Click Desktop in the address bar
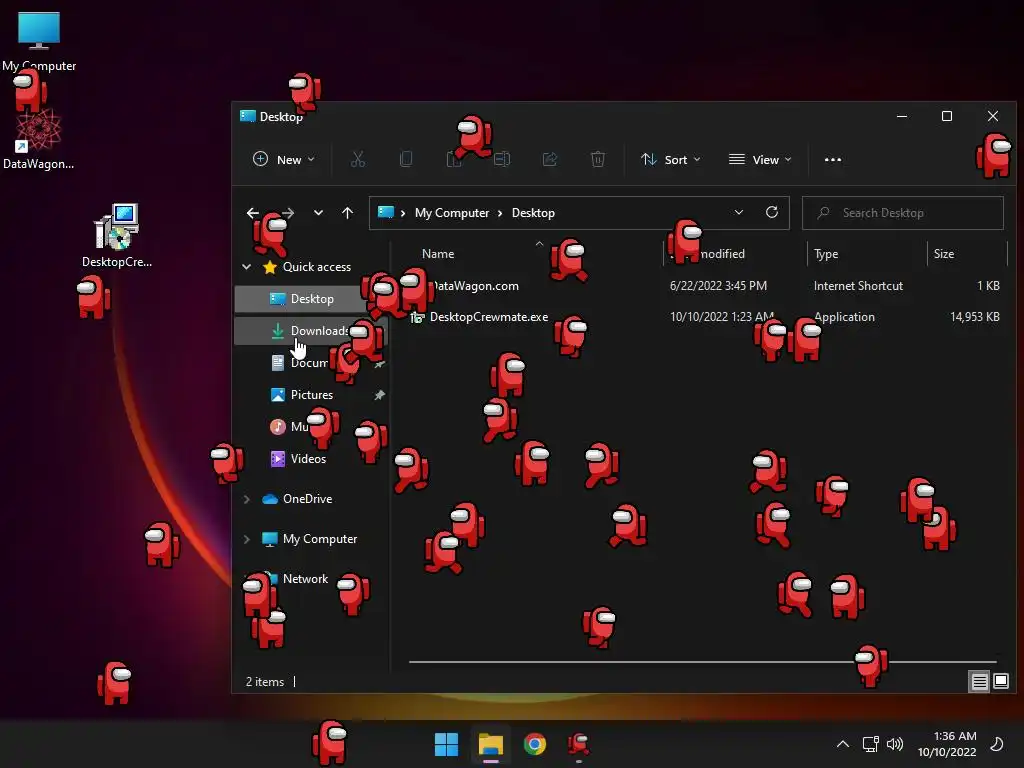Image resolution: width=1024 pixels, height=768 pixels. click(533, 213)
